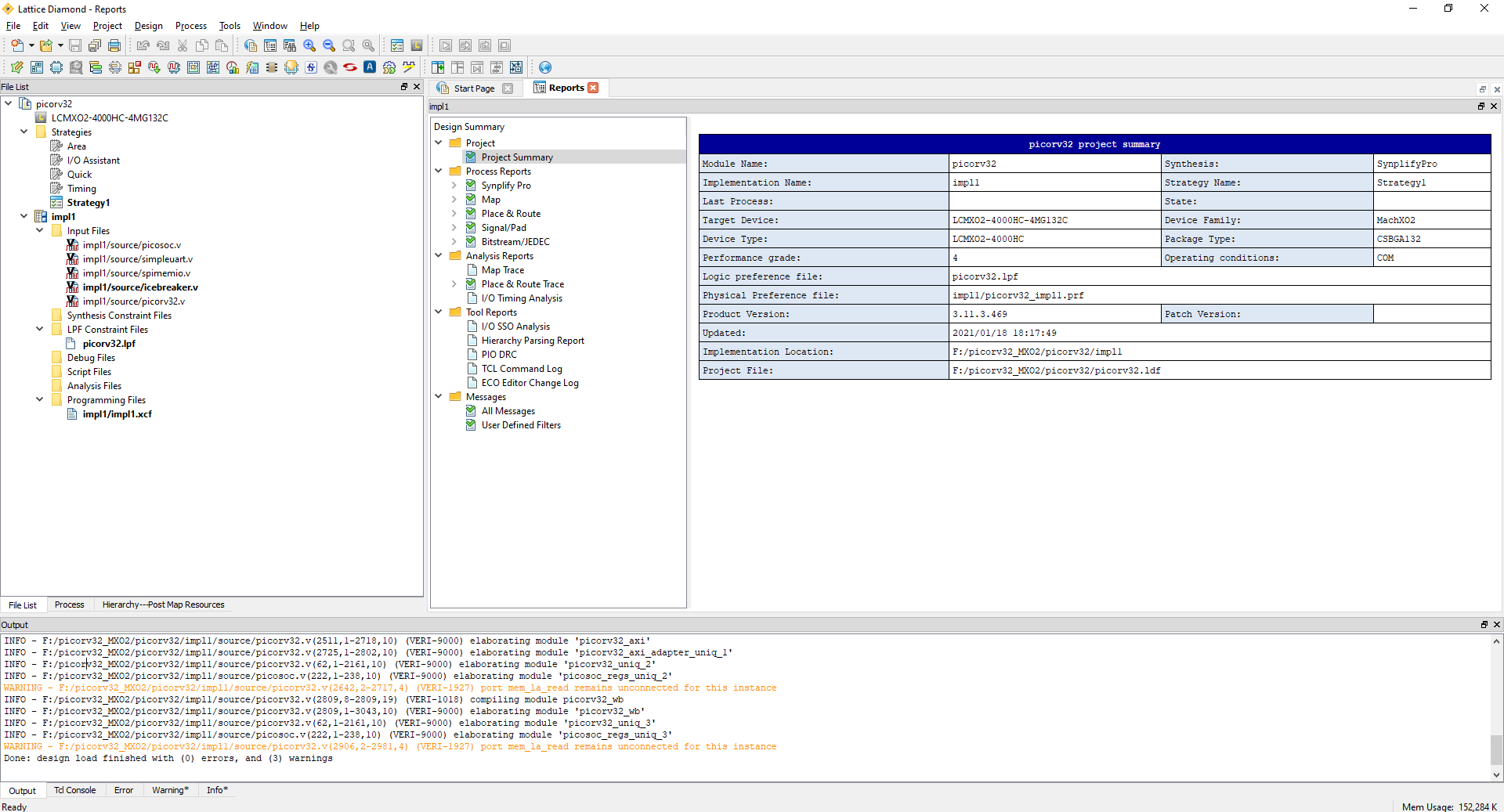
Task: Click the checklist toolbar icon
Action: pos(397,45)
